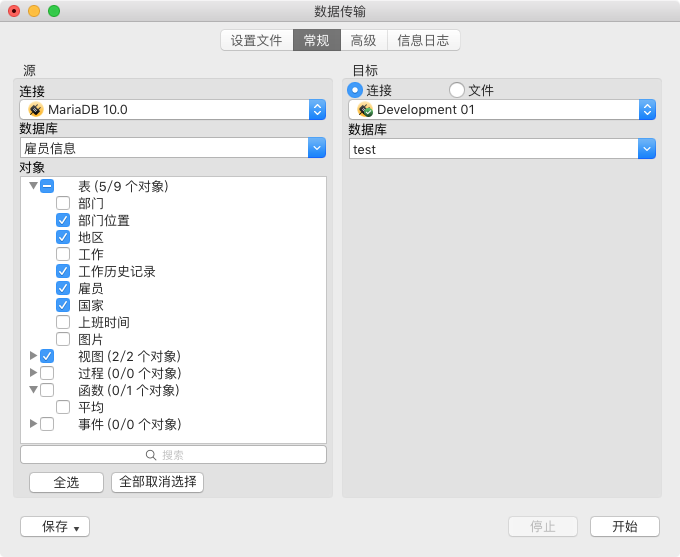
Task: Collapse the 表 tree group
Action: (x=33, y=186)
